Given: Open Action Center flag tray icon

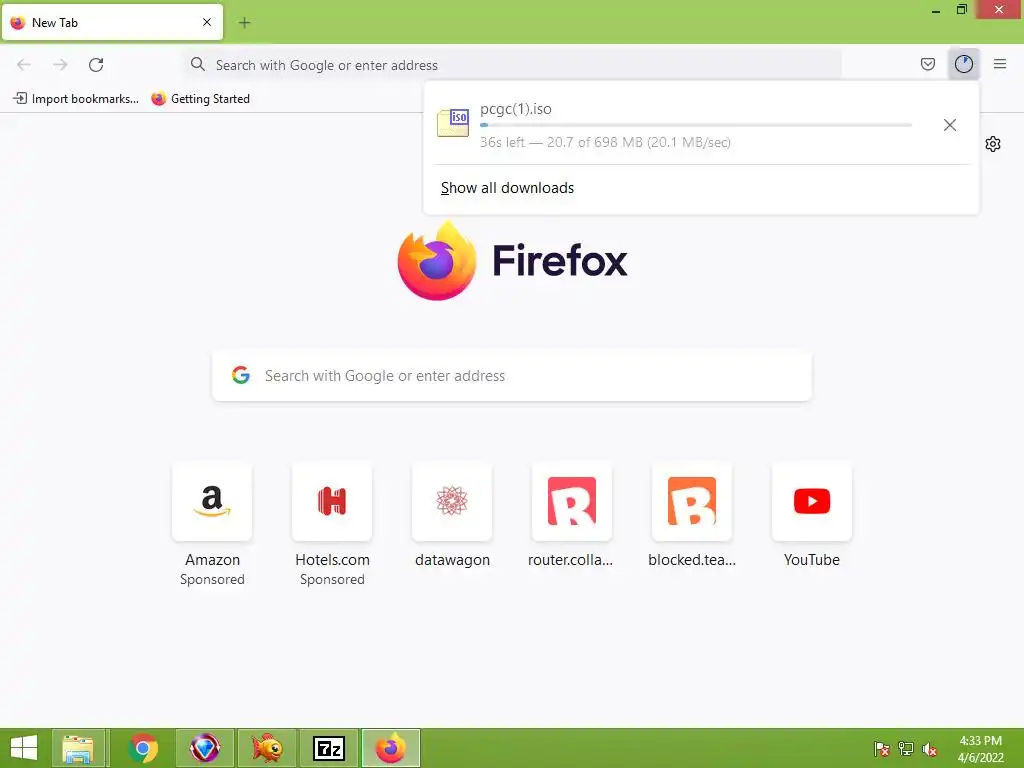Looking at the screenshot, I should click(x=882, y=749).
